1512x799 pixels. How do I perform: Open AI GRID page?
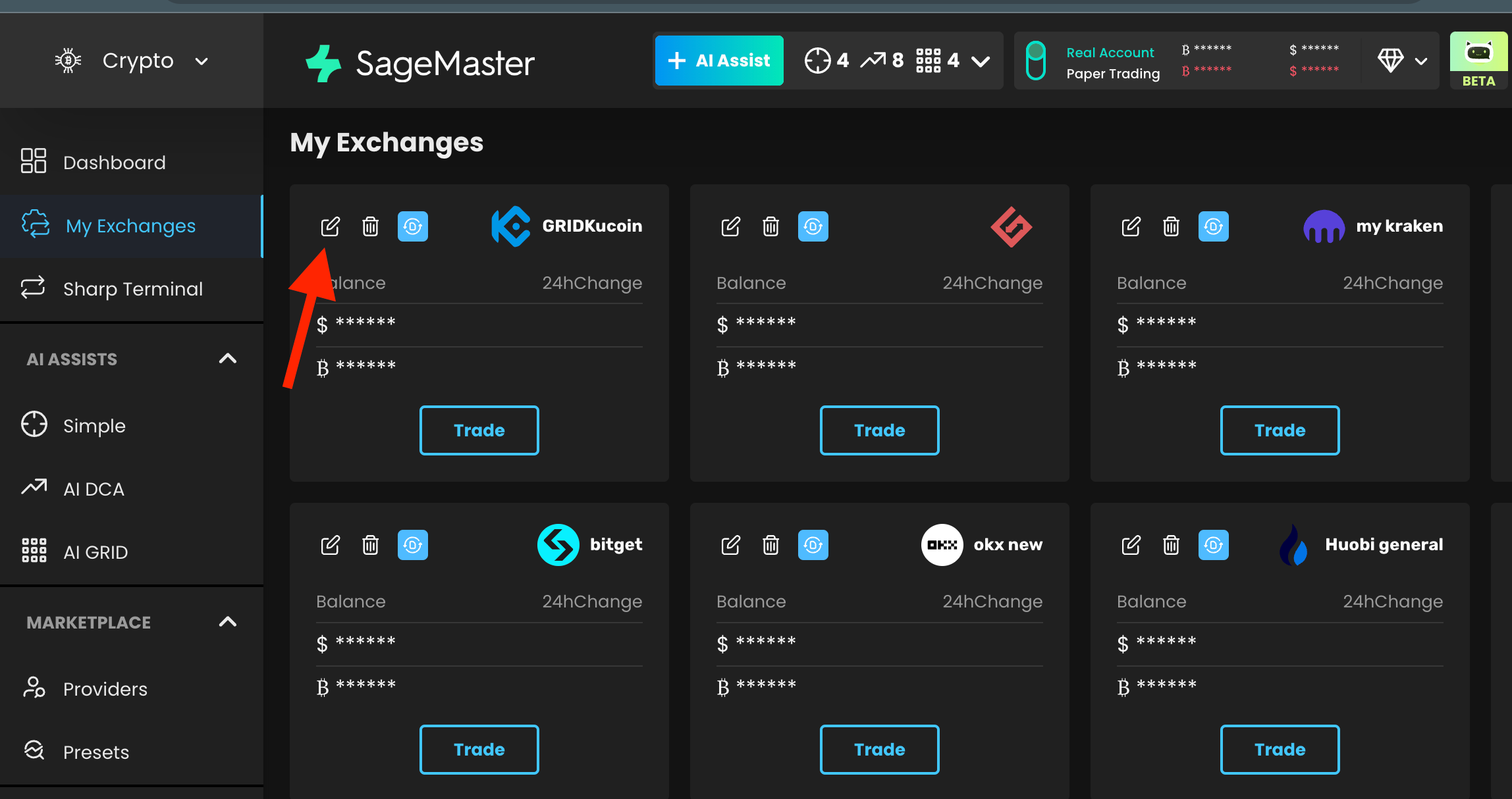132,552
